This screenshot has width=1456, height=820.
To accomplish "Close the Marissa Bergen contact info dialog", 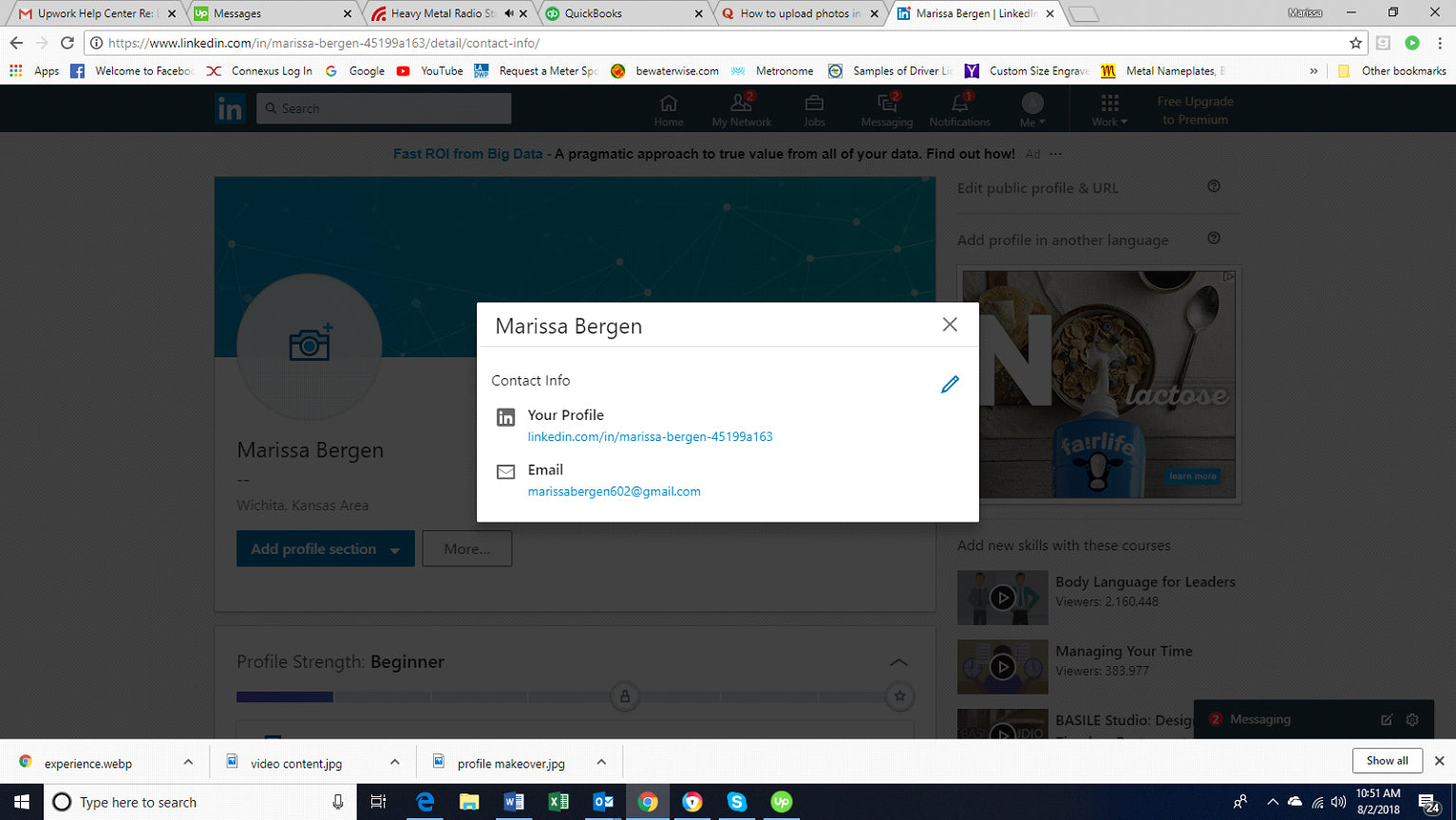I will [x=950, y=325].
